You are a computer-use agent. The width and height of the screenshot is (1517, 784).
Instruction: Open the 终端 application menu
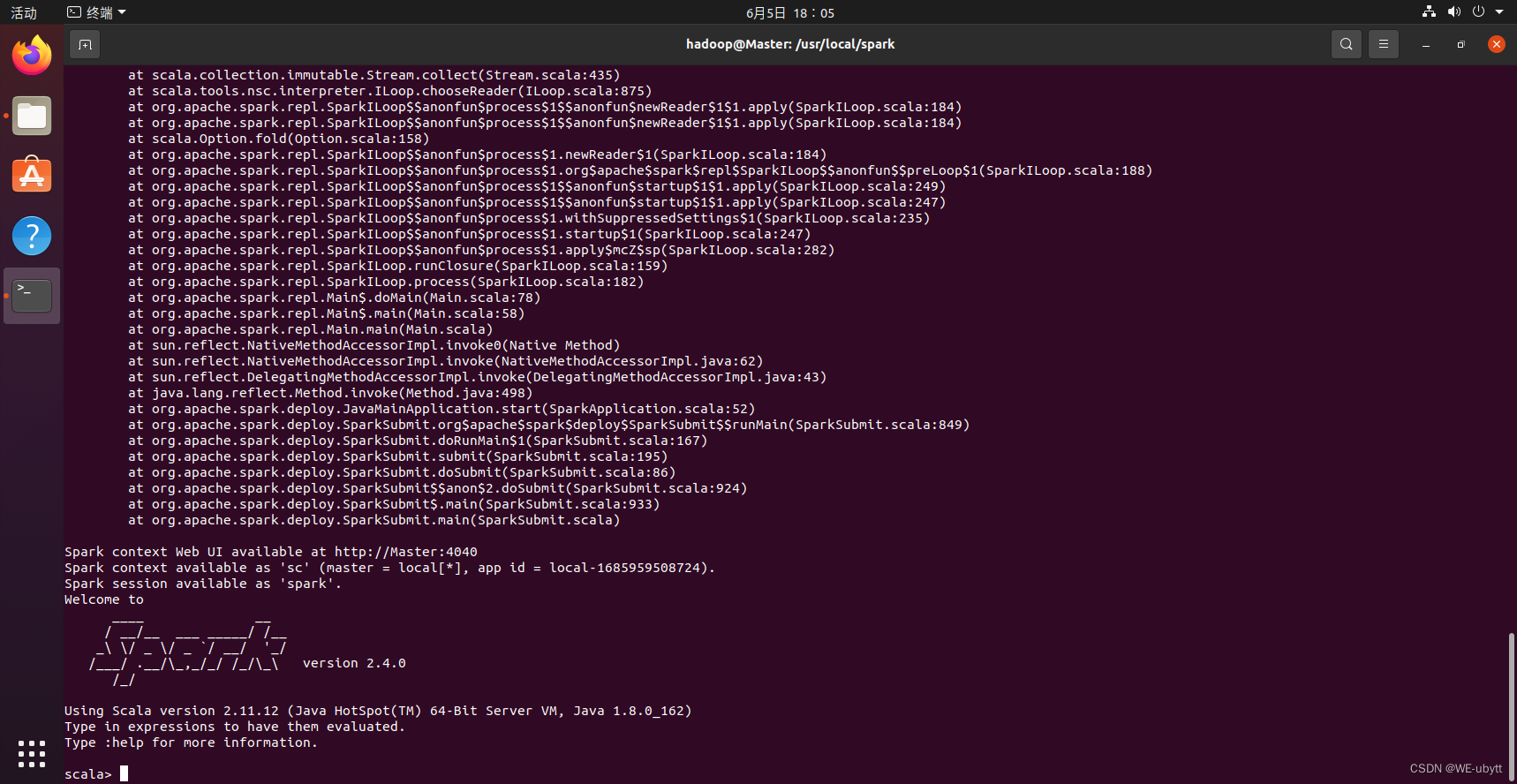point(97,12)
